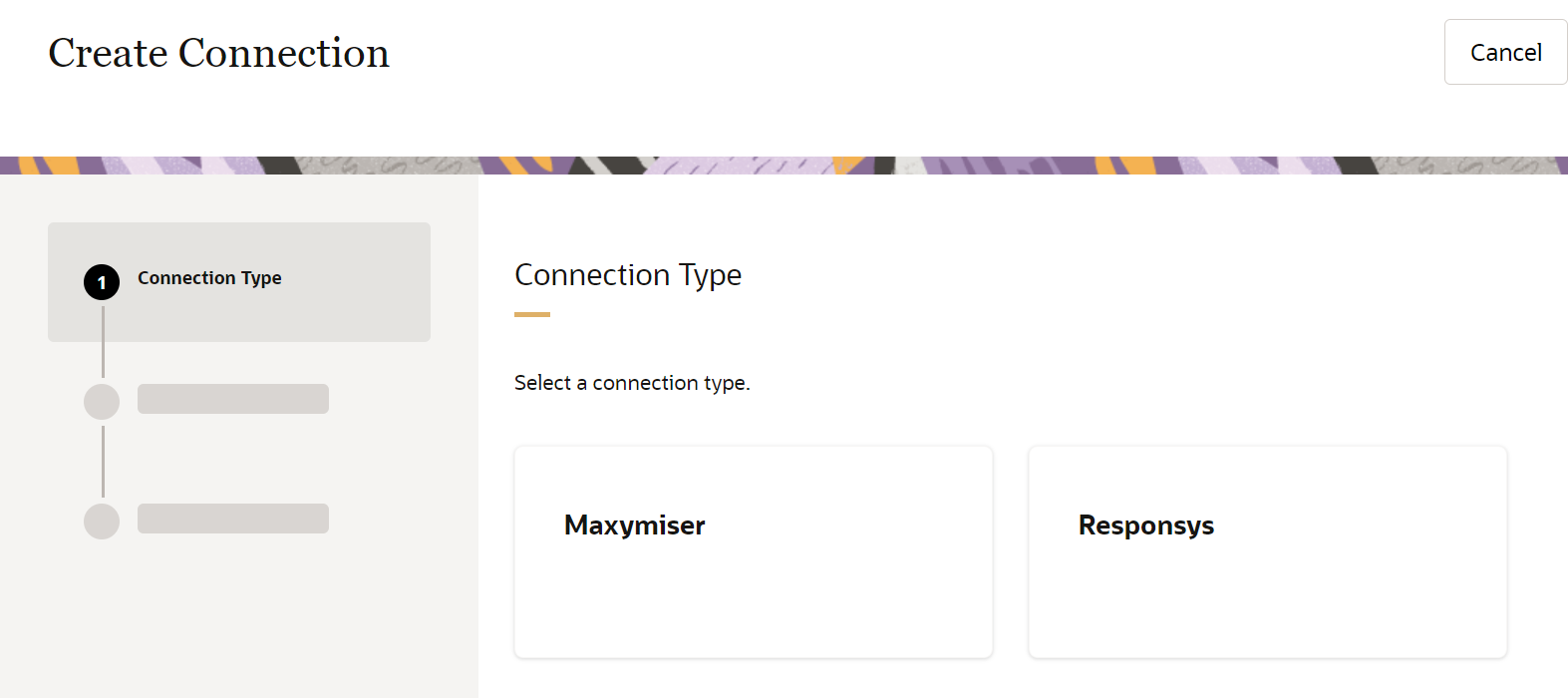Click the Connection Type section heading
Viewport: 1568px width, 698px height.
tap(628, 274)
